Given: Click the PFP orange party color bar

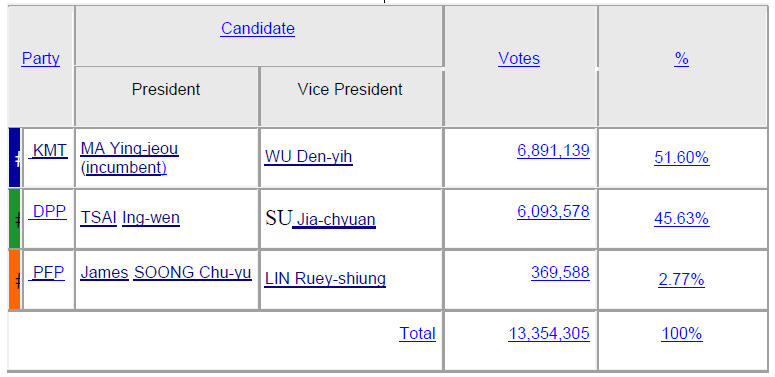Looking at the screenshot, I should tap(15, 280).
